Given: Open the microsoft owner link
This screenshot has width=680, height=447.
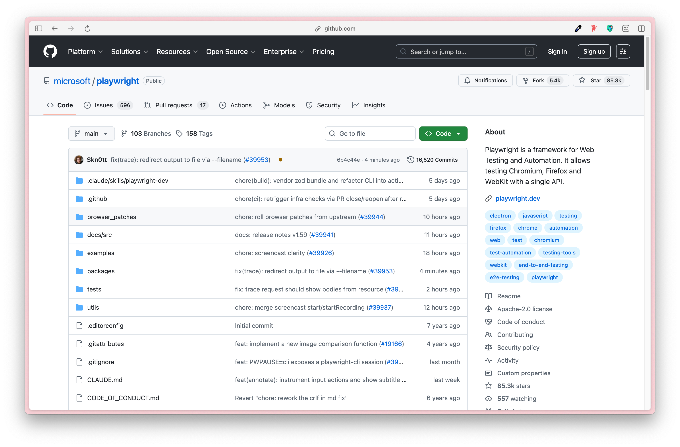Looking at the screenshot, I should pos(72,81).
